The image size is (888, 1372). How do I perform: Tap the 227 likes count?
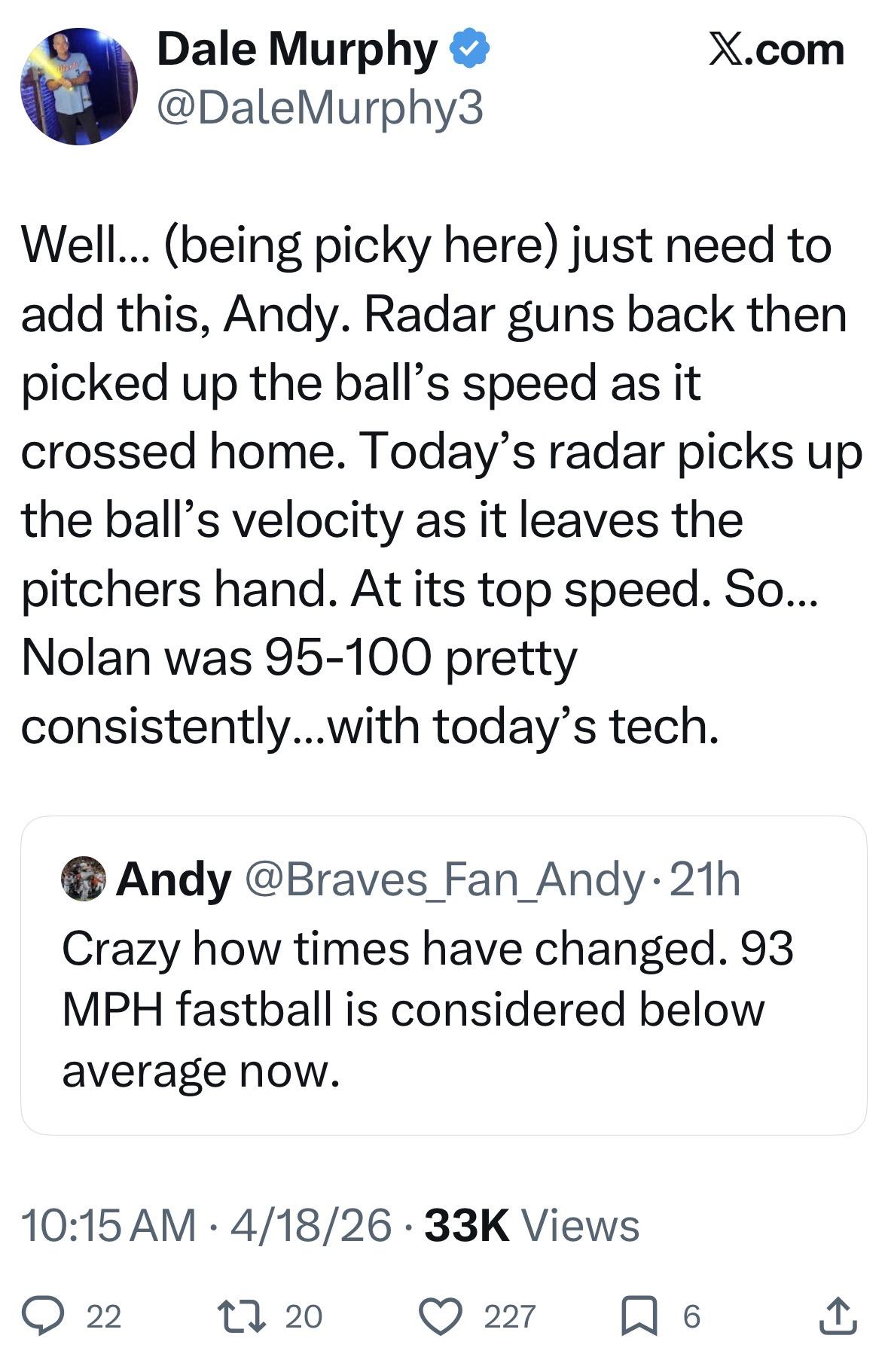pos(509,1316)
